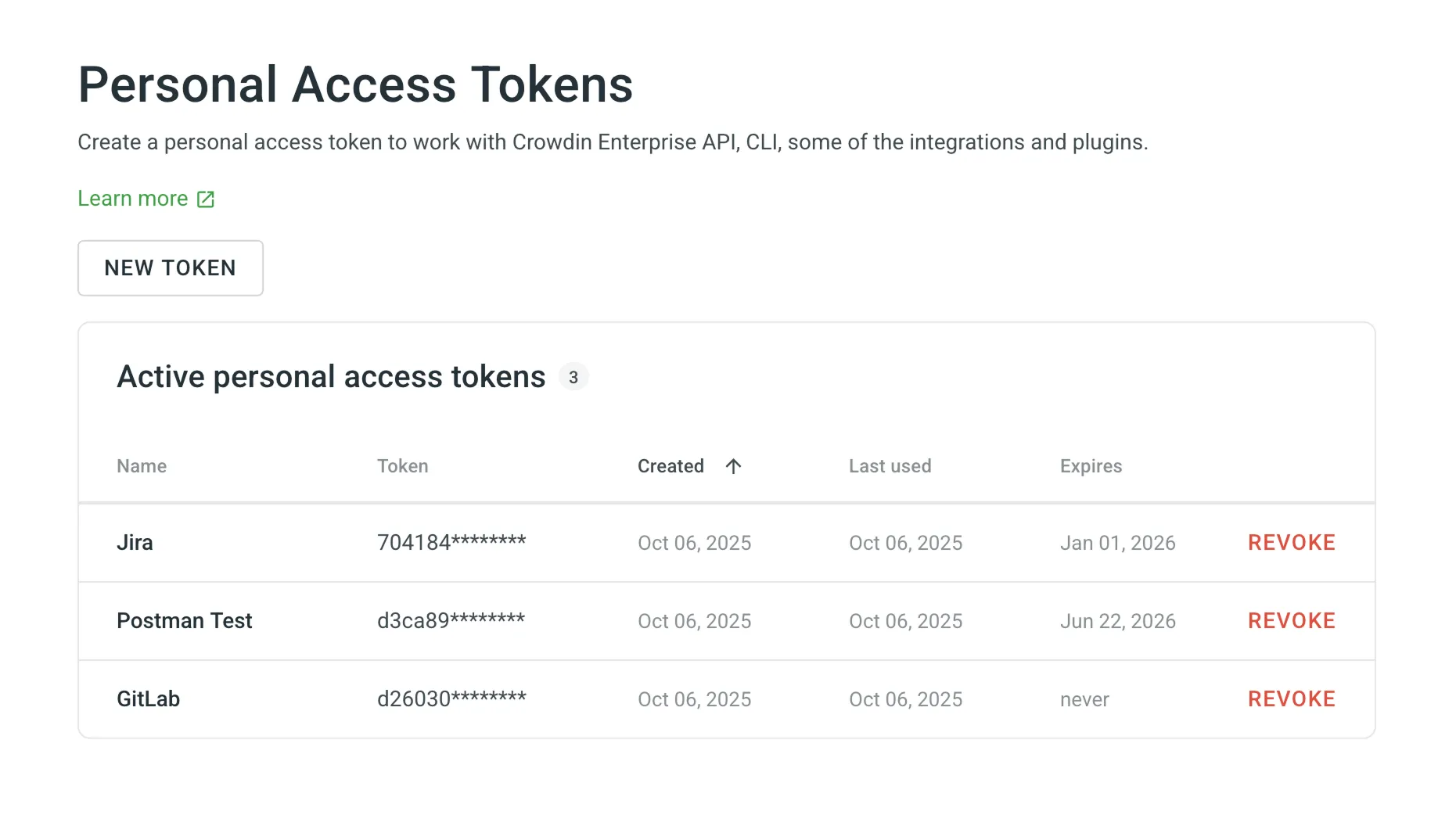Click the token count badge showing 3
Image resolution: width=1456 pixels, height=815 pixels.
(x=574, y=376)
